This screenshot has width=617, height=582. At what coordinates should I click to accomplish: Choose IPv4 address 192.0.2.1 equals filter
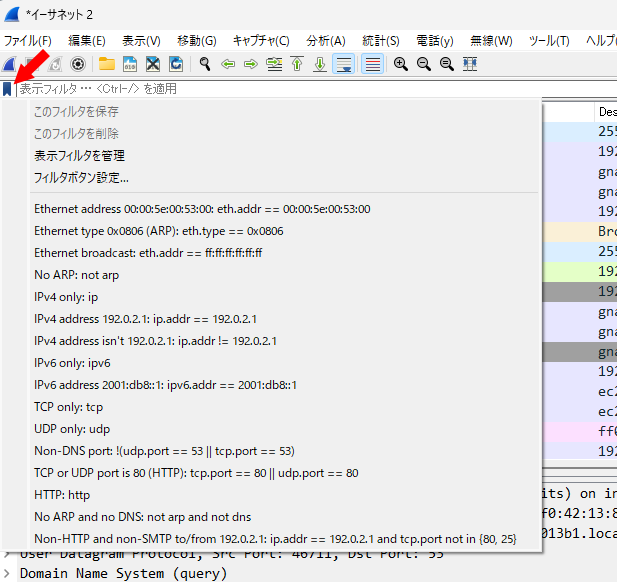[284, 319]
